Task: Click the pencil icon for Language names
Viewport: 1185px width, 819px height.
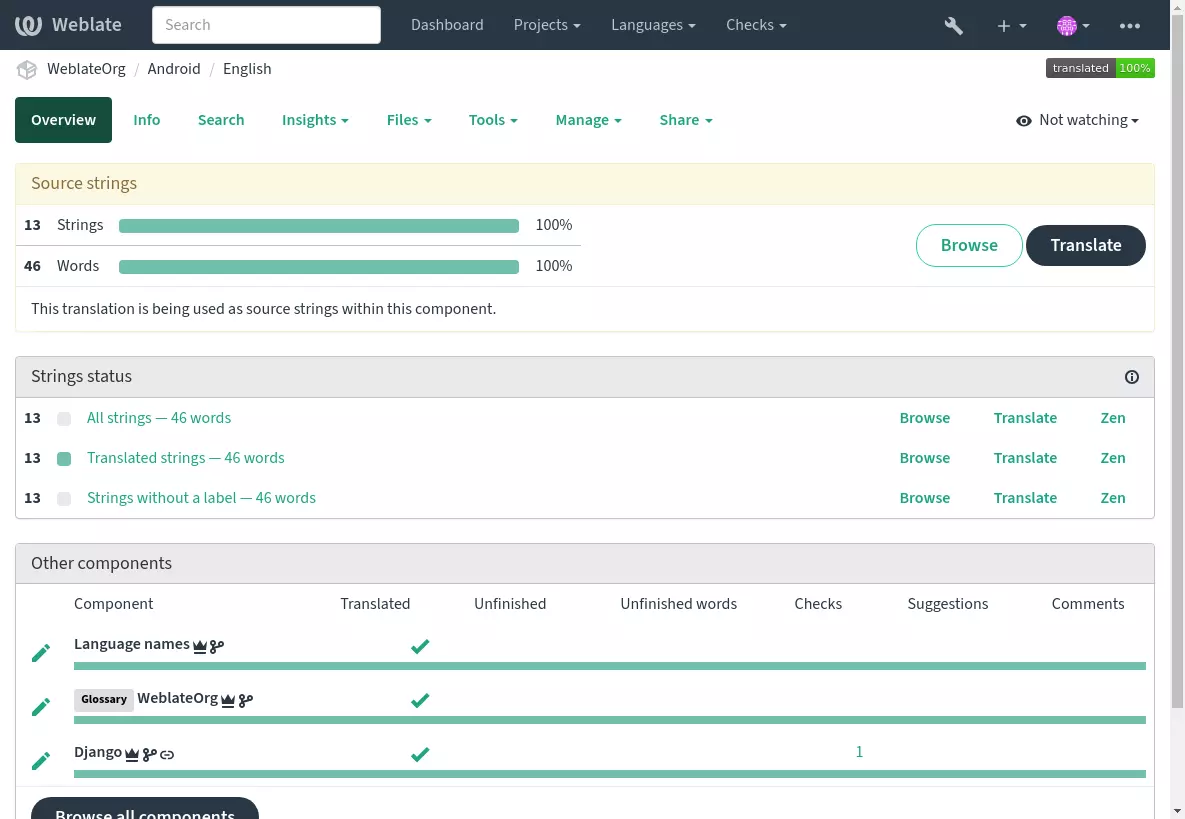Action: 41,653
